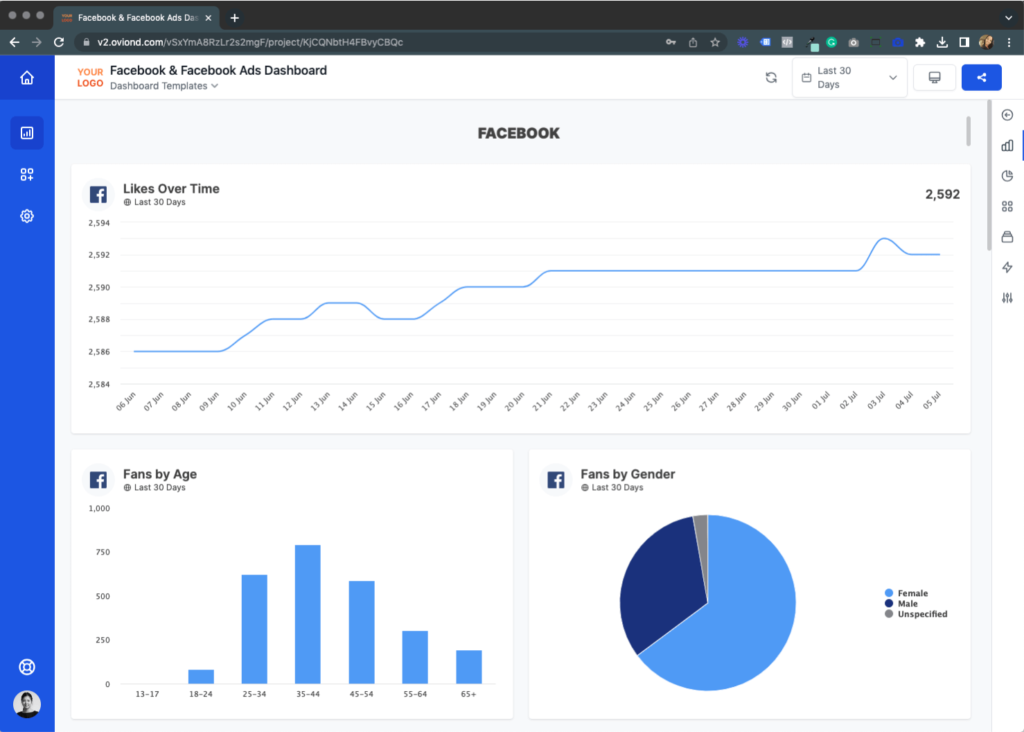1024x732 pixels.
Task: Toggle browser side panel icon
Action: [x=964, y=42]
